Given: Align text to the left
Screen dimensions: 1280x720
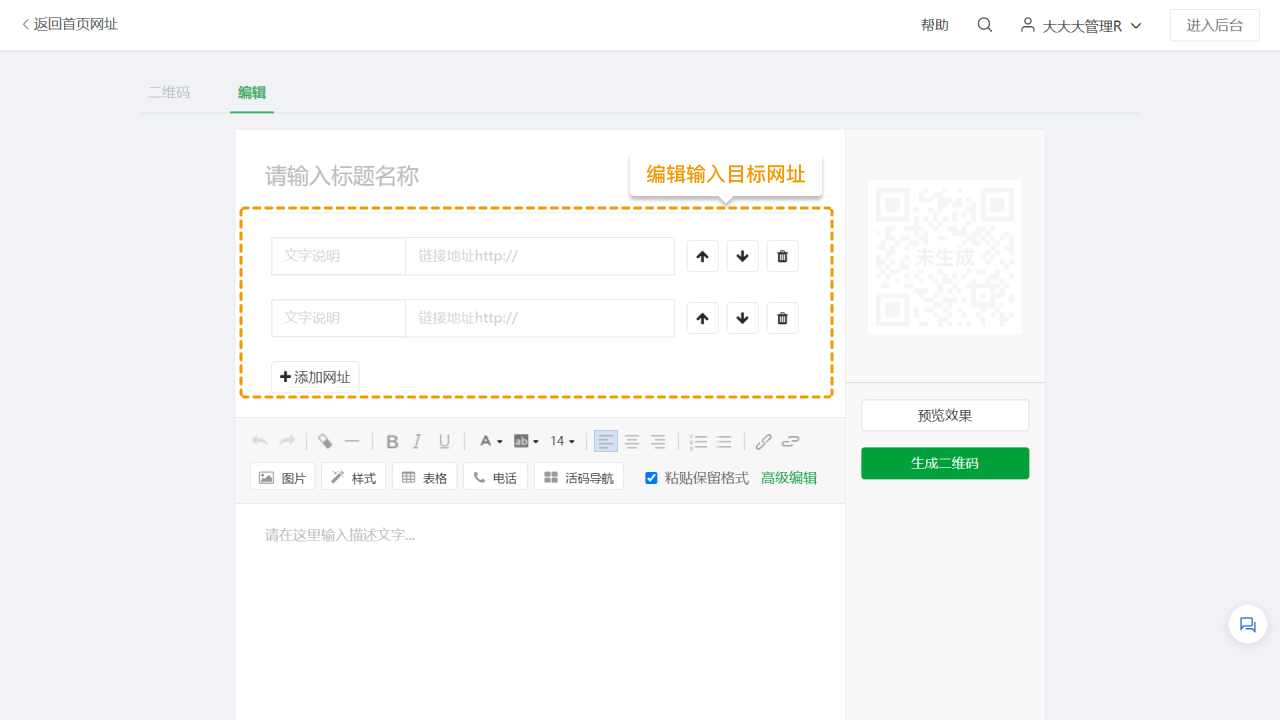Looking at the screenshot, I should click(606, 441).
